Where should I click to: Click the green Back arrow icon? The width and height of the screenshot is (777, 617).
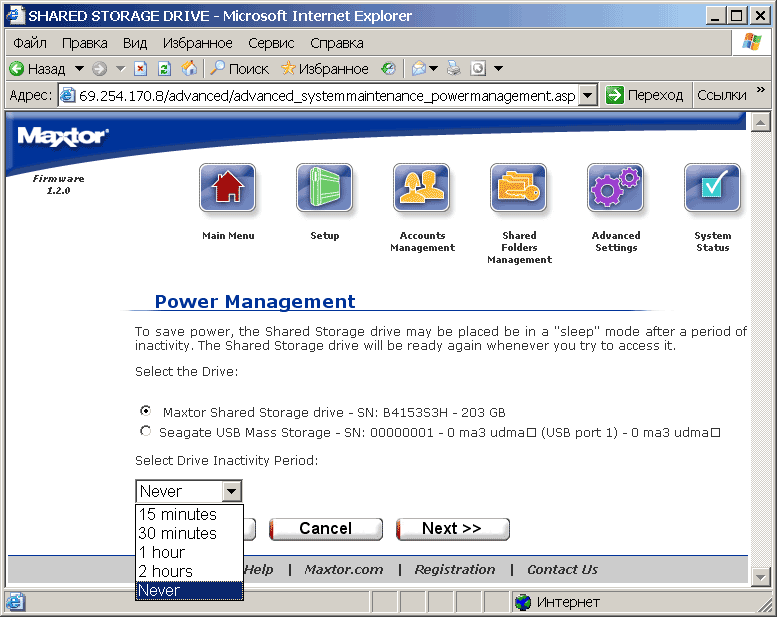16,68
